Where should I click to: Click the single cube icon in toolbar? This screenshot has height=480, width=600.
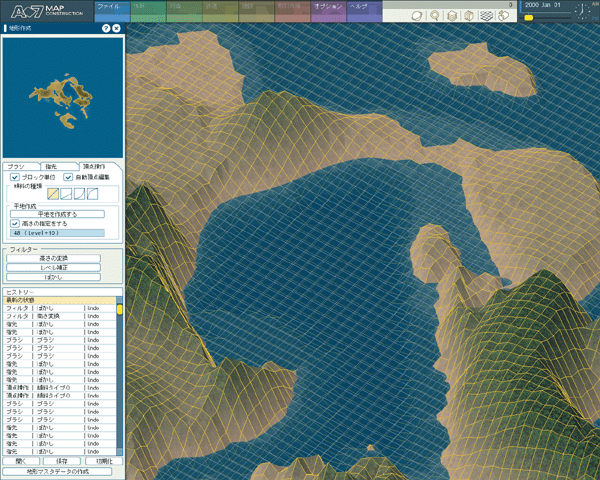(x=469, y=16)
